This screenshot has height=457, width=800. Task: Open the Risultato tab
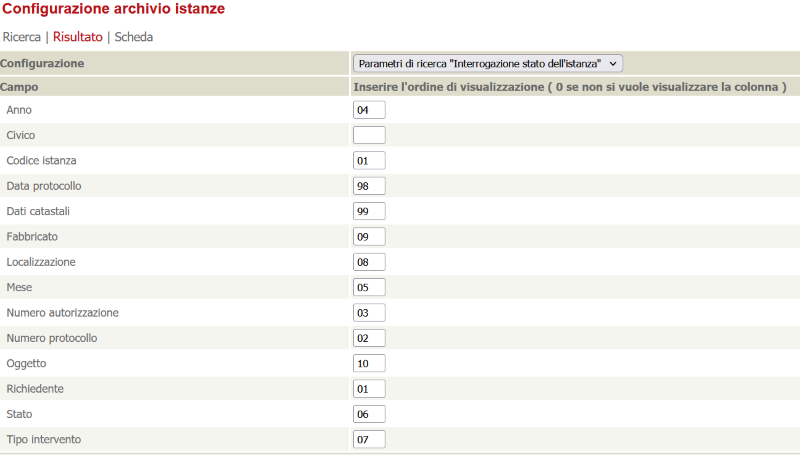click(x=78, y=37)
